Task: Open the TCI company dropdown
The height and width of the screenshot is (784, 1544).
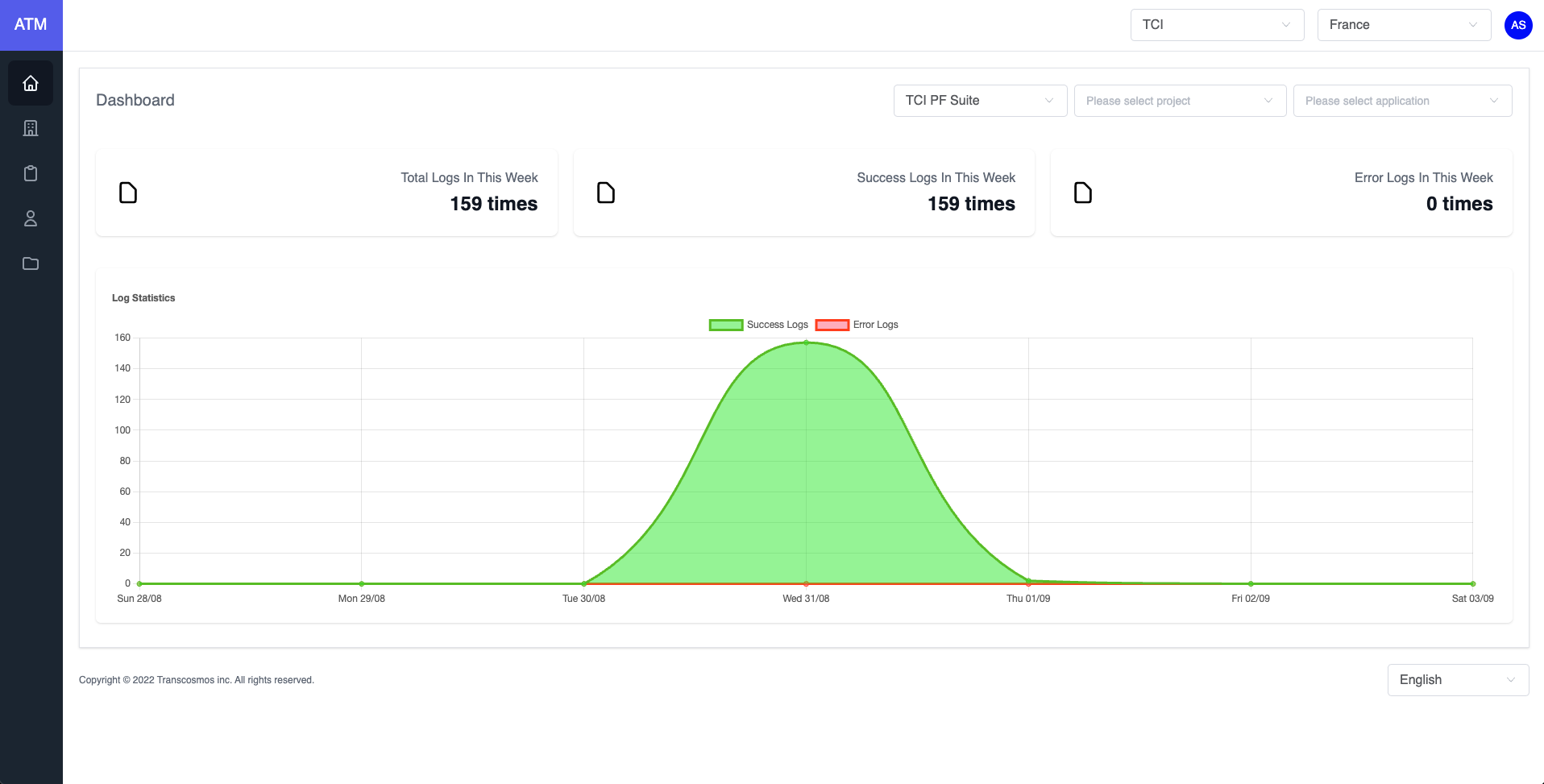Action: coord(1216,25)
